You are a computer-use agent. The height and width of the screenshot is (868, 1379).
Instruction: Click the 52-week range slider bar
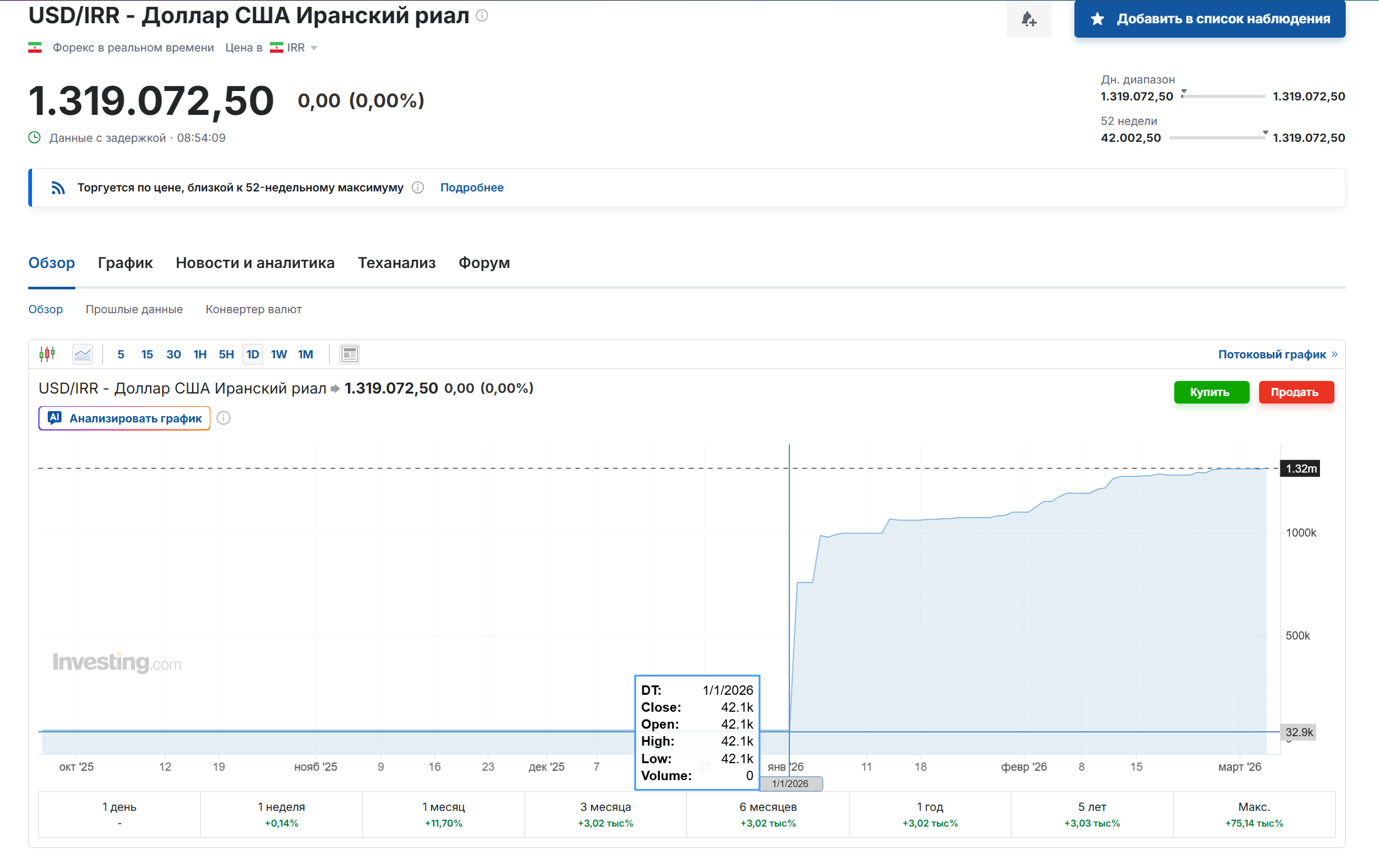click(x=1216, y=137)
